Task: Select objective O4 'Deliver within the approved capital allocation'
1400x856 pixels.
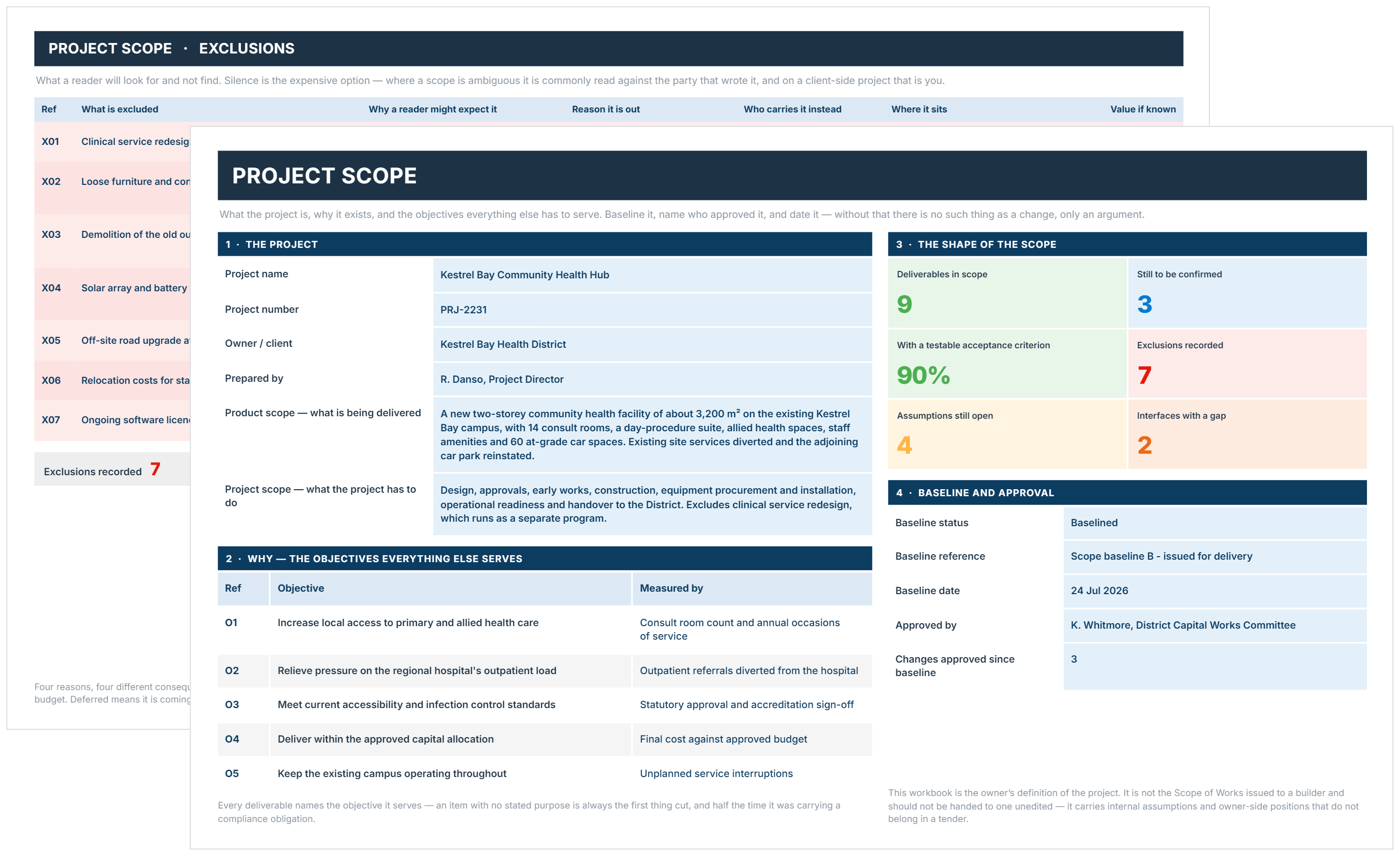Action: point(386,739)
